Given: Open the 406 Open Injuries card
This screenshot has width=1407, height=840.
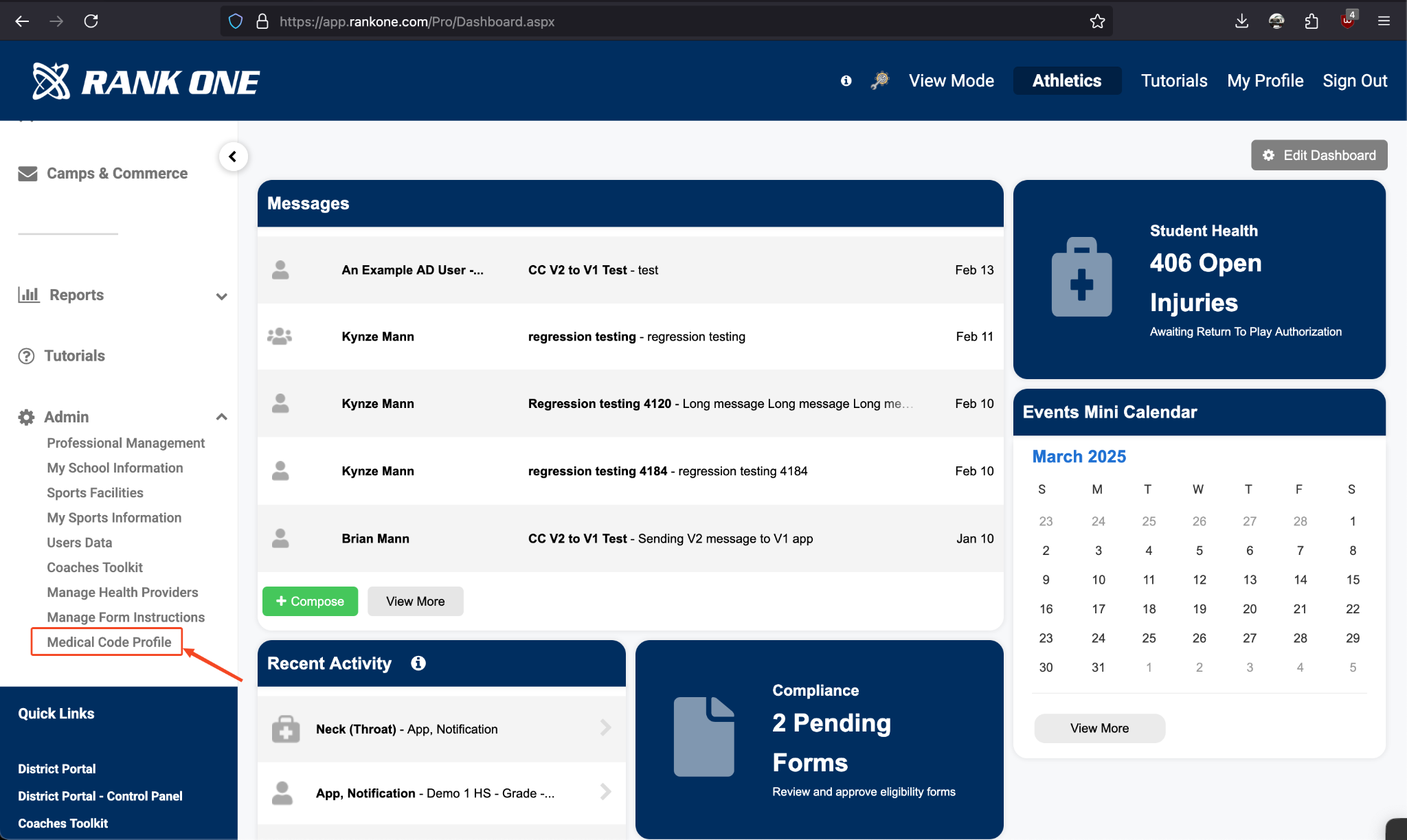Looking at the screenshot, I should coord(1199,280).
